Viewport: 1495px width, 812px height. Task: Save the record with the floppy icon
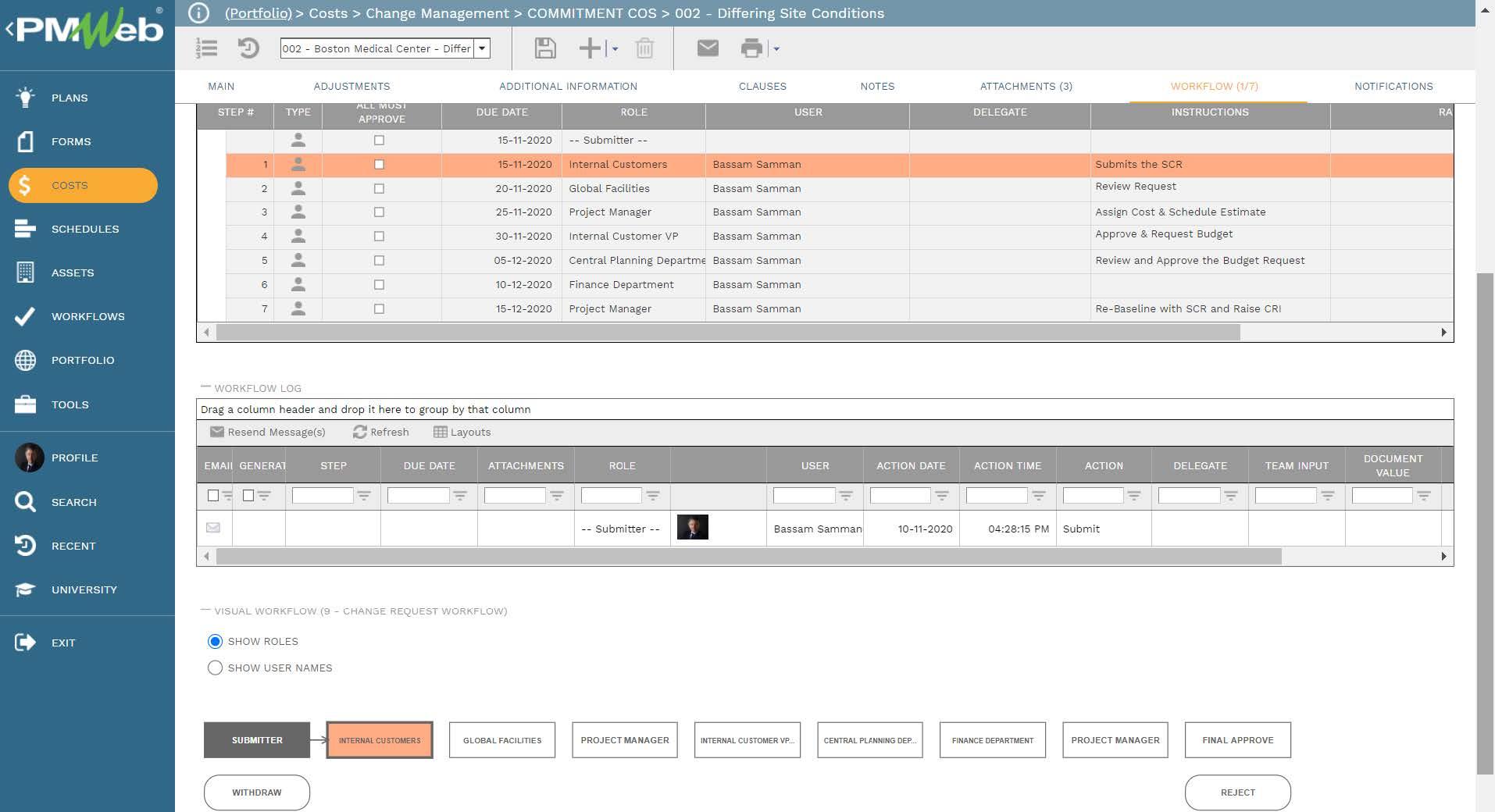coord(545,48)
